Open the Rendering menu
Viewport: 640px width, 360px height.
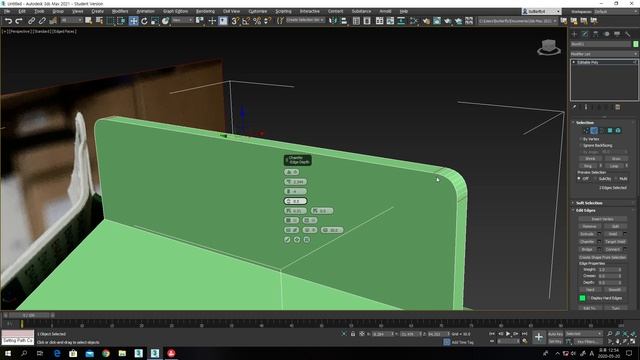pyautogui.click(x=205, y=11)
